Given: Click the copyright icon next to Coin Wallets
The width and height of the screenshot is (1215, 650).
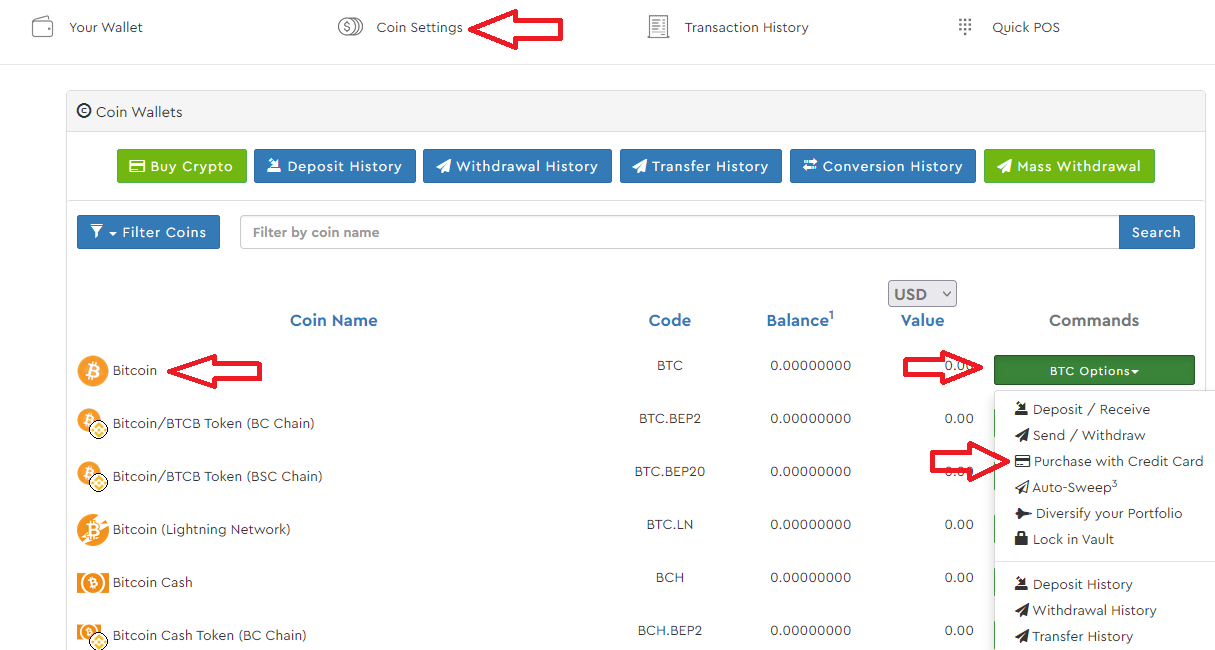Looking at the screenshot, I should click(x=84, y=112).
